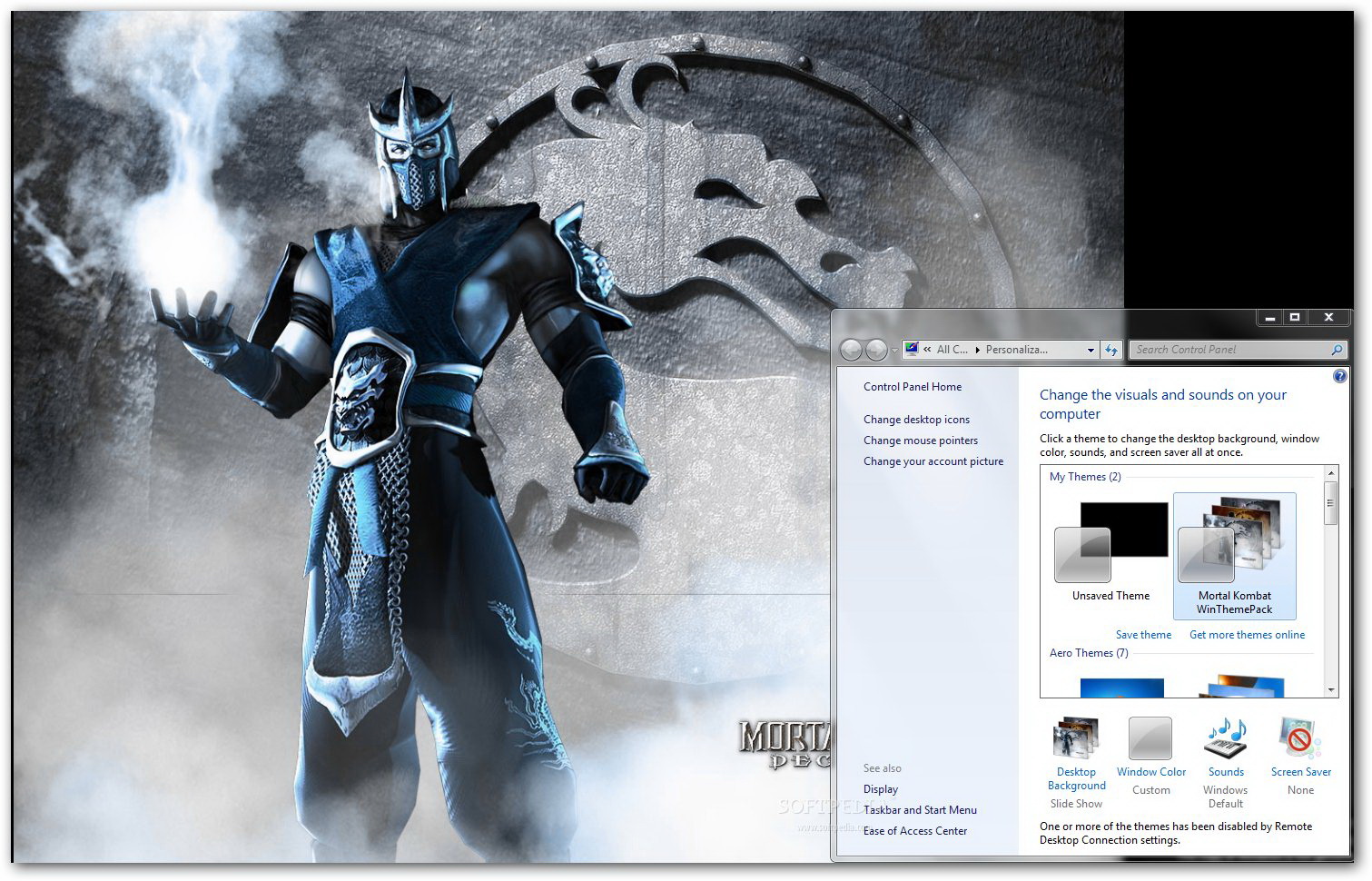The height and width of the screenshot is (881, 1372).
Task: Open the Desktop Background slide show icon
Action: [1076, 738]
